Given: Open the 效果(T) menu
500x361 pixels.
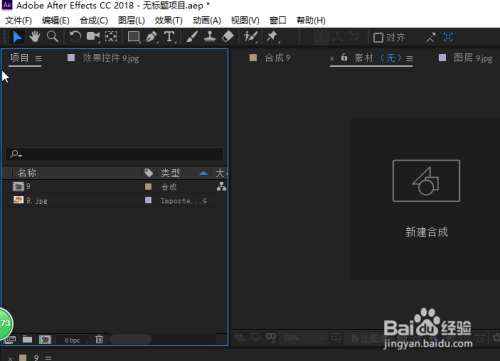Looking at the screenshot, I should [169, 20].
